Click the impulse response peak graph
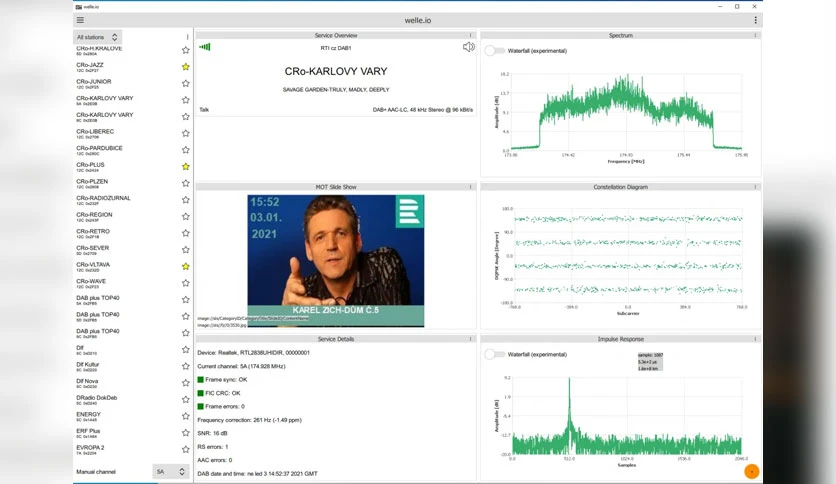836x484 pixels. [x=626, y=416]
